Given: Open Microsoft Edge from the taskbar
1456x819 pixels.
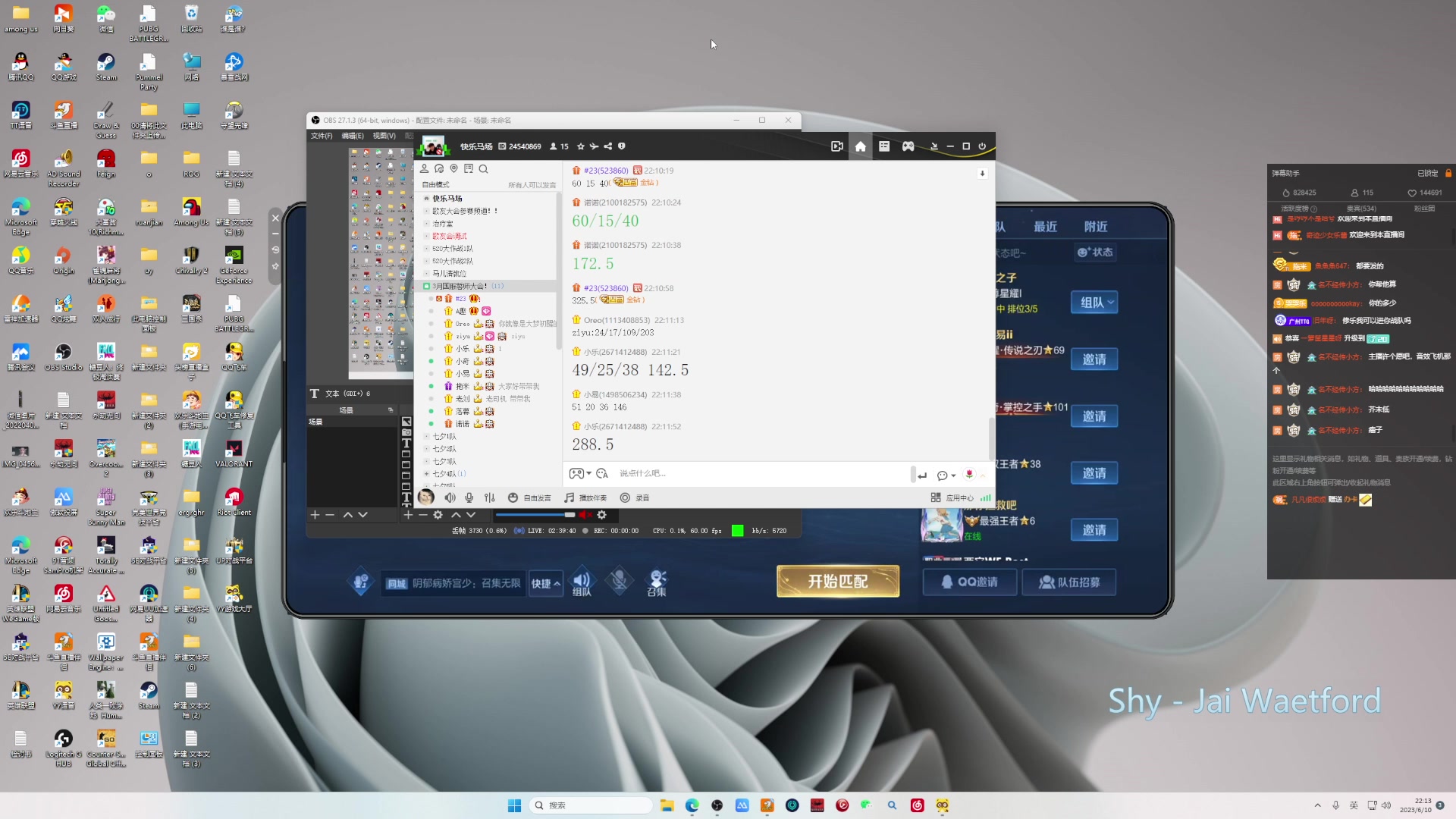Looking at the screenshot, I should pos(692,805).
